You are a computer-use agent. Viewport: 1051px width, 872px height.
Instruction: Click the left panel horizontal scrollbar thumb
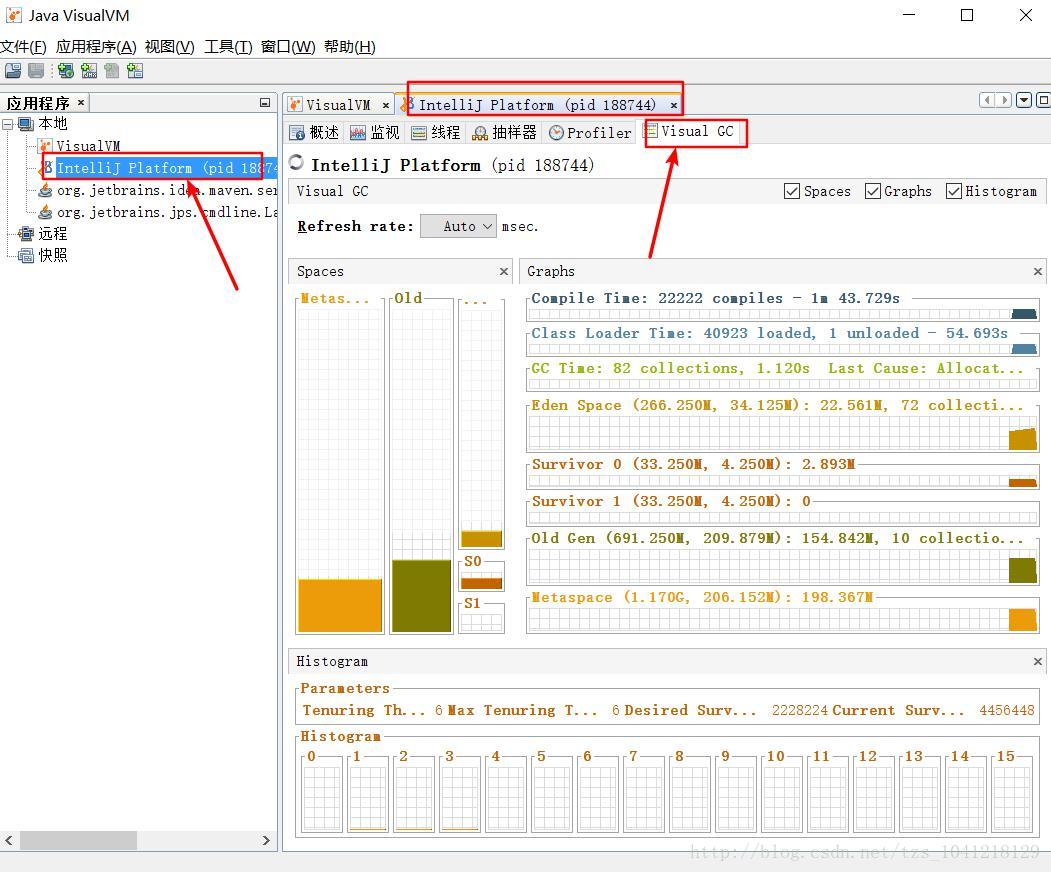point(78,840)
